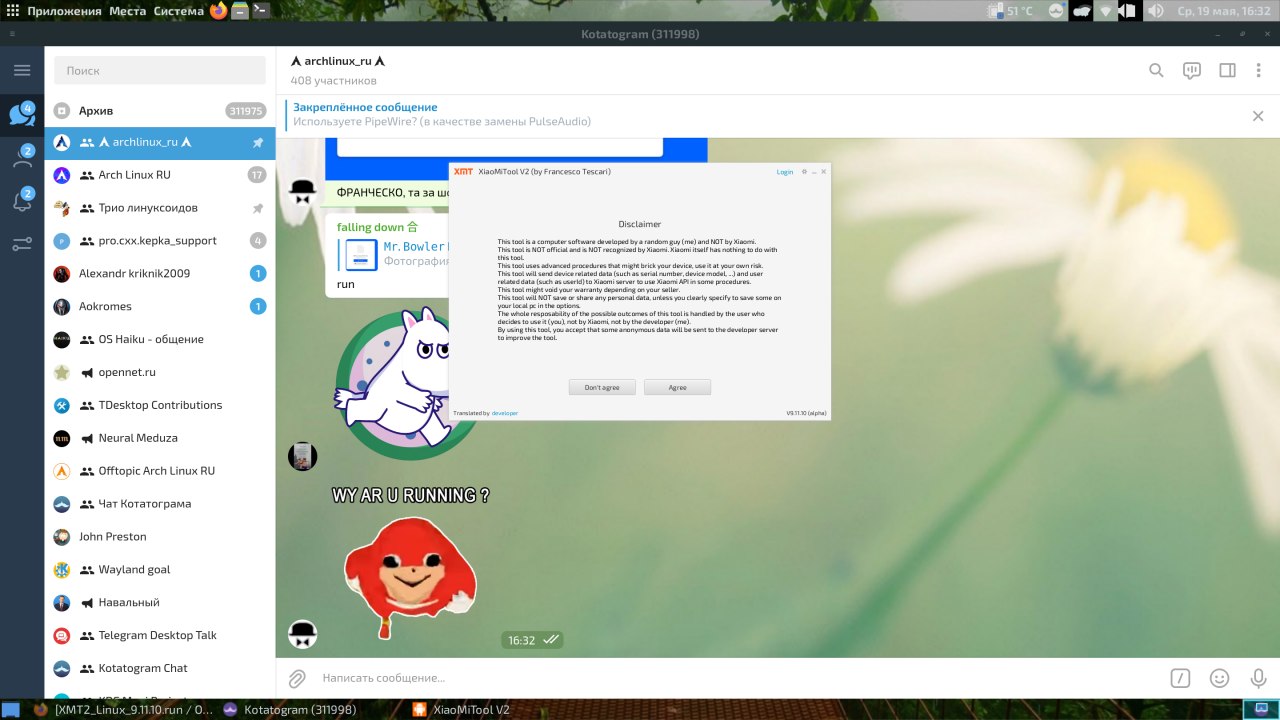The width and height of the screenshot is (1280, 720).
Task: Open XiaoMiTool settings gear icon
Action: coord(804,172)
